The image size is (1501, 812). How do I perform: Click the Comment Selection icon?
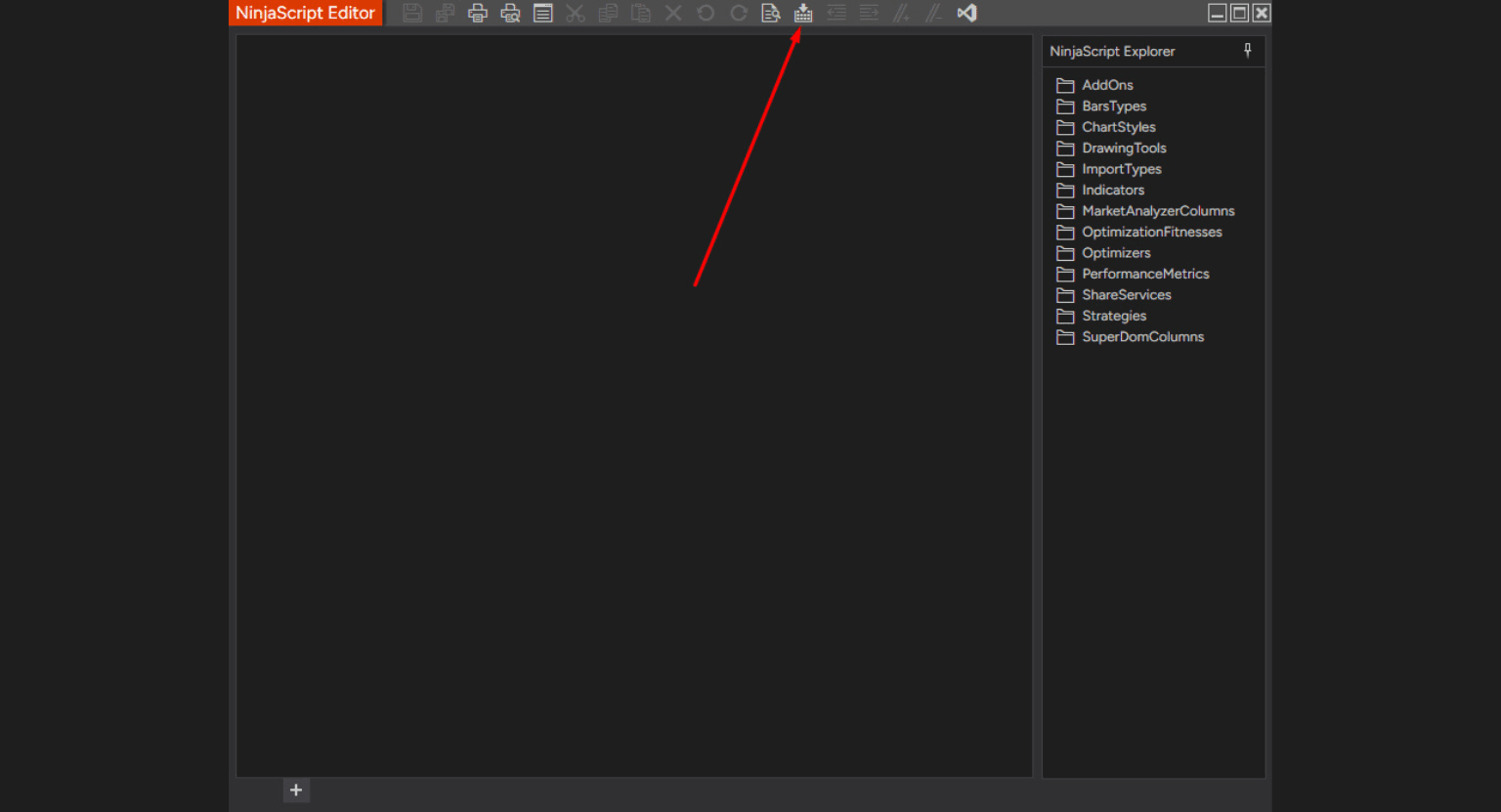click(x=901, y=13)
